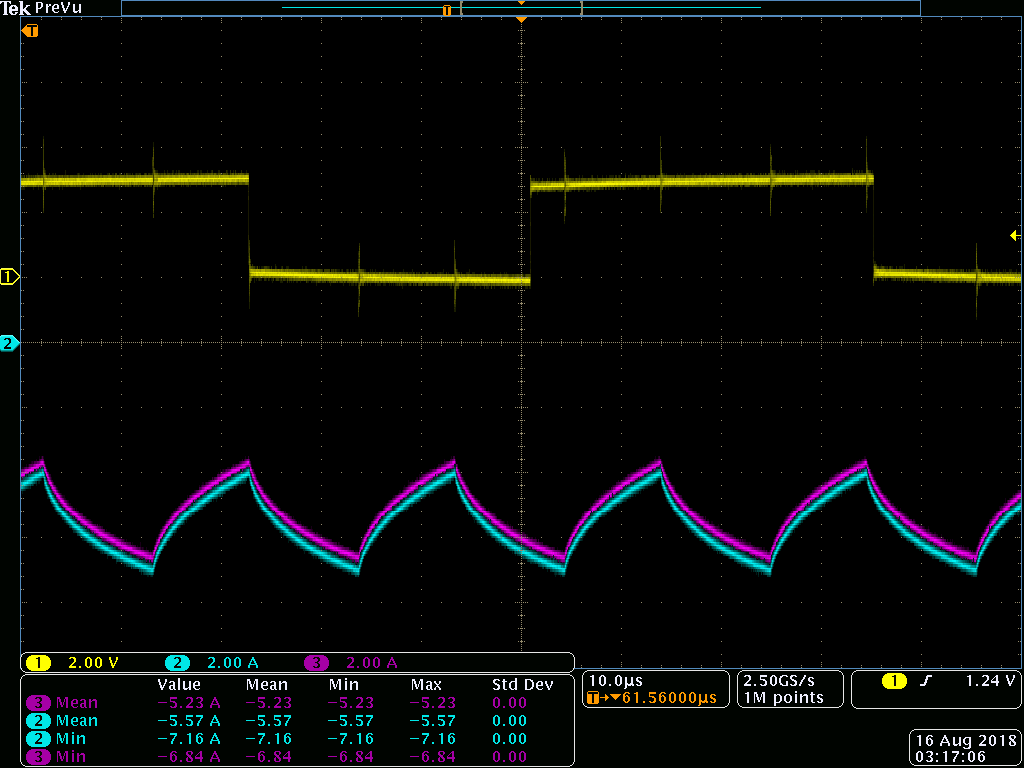Click the rising edge trigger slope icon
This screenshot has width=1024, height=768.
pos(924,682)
